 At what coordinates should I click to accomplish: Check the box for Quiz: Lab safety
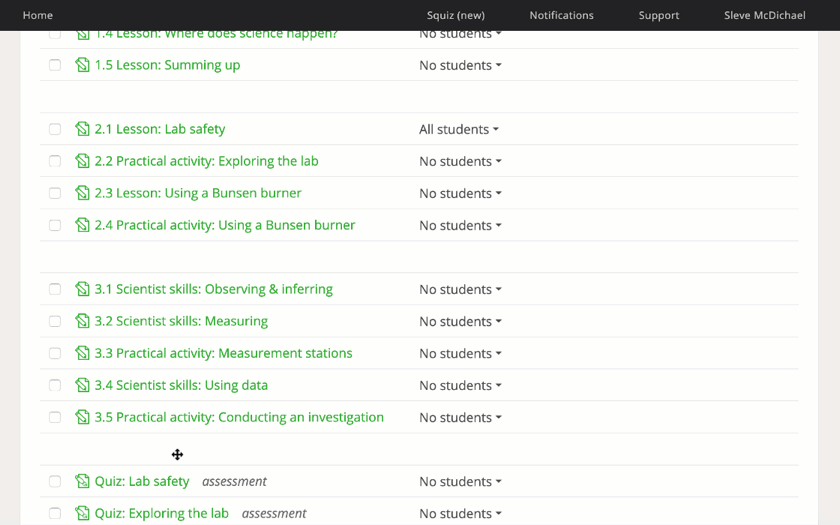pos(55,481)
